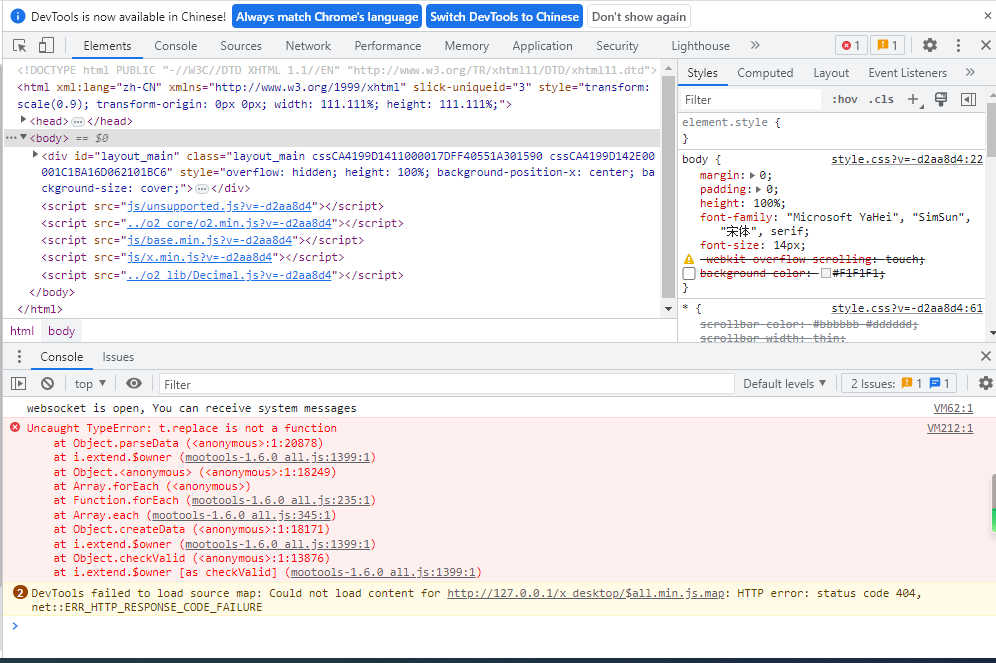Screen dimensions: 996x663
Task: Activate the inspect element picker tool
Action: [20, 46]
